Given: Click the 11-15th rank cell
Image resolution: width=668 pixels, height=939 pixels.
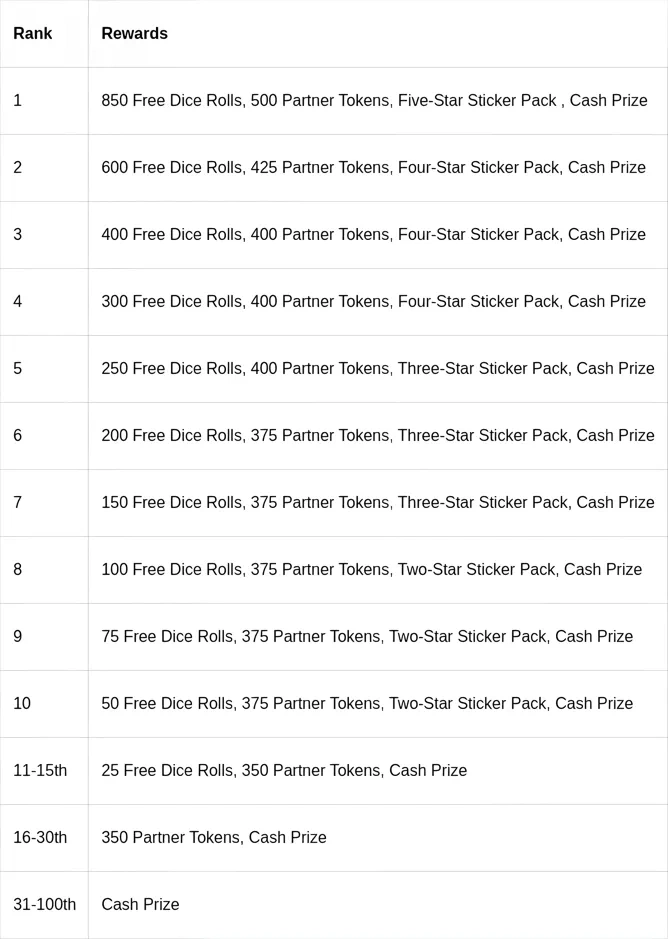Looking at the screenshot, I should point(40,771).
